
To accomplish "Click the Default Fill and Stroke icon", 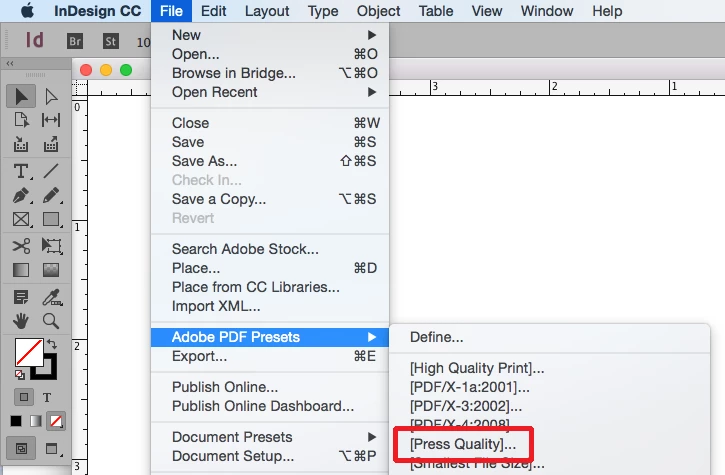I will [19, 375].
